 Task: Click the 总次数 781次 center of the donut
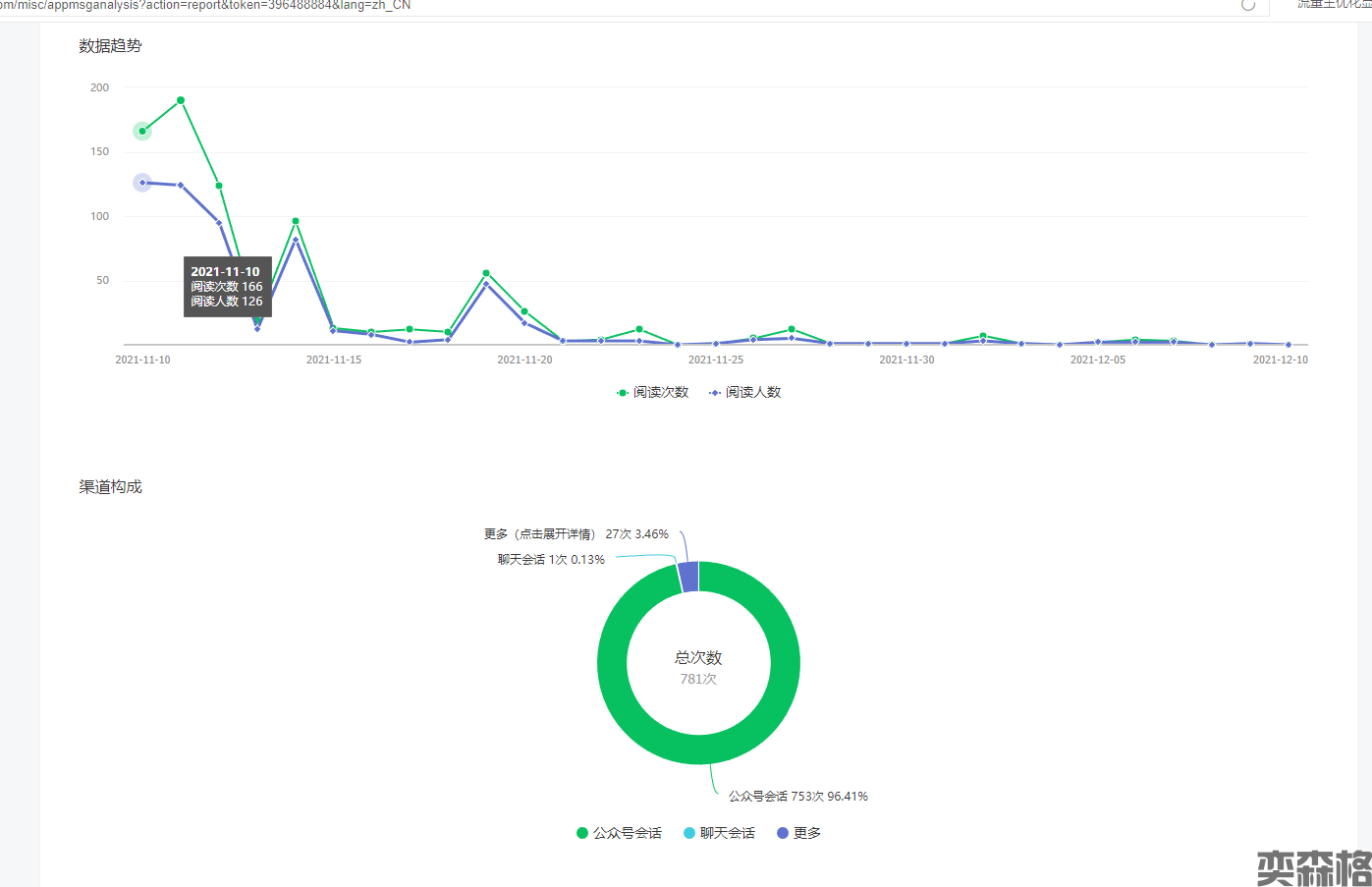(x=698, y=667)
